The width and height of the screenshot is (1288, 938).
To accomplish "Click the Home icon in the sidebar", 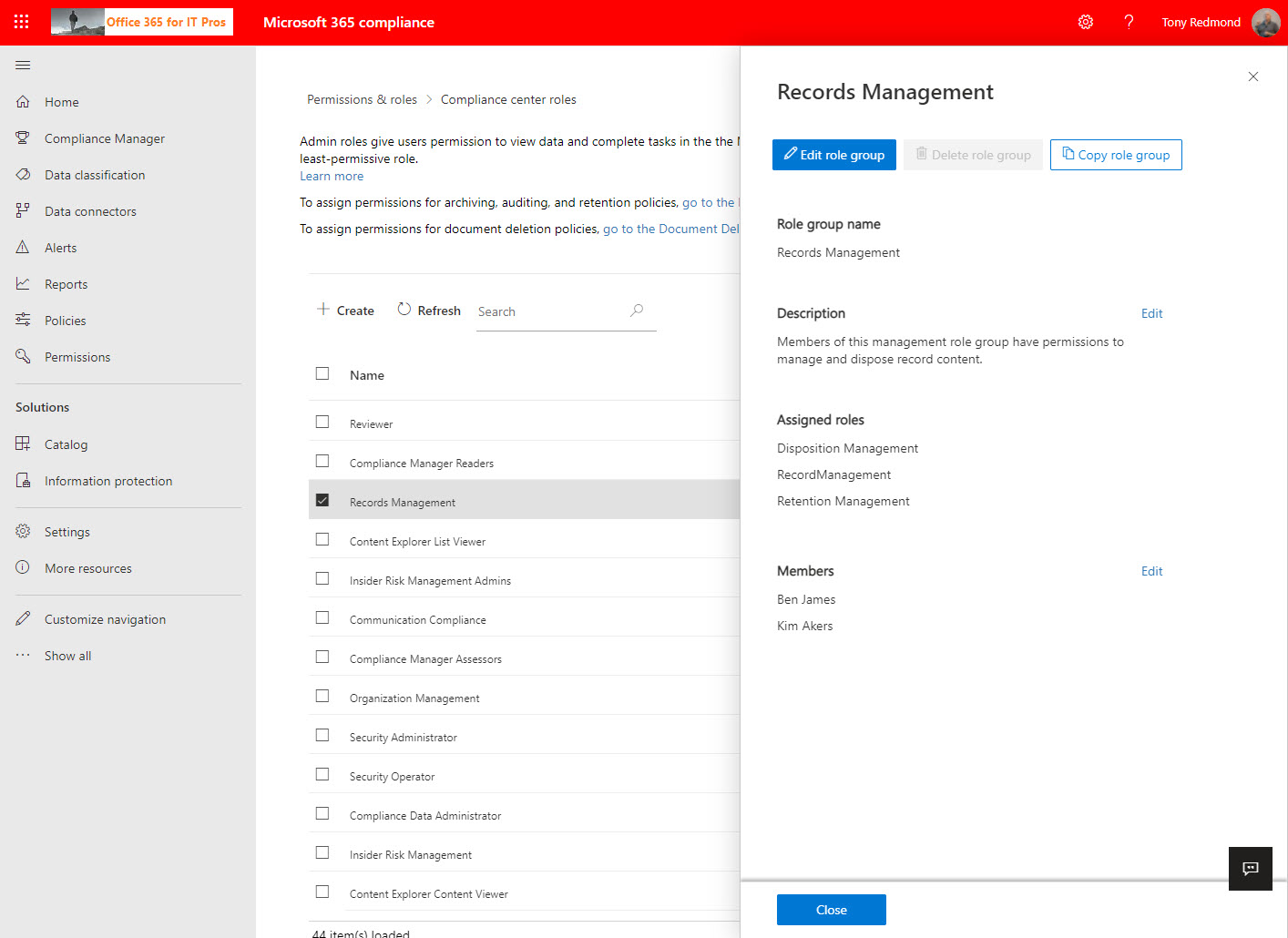I will pos(23,101).
